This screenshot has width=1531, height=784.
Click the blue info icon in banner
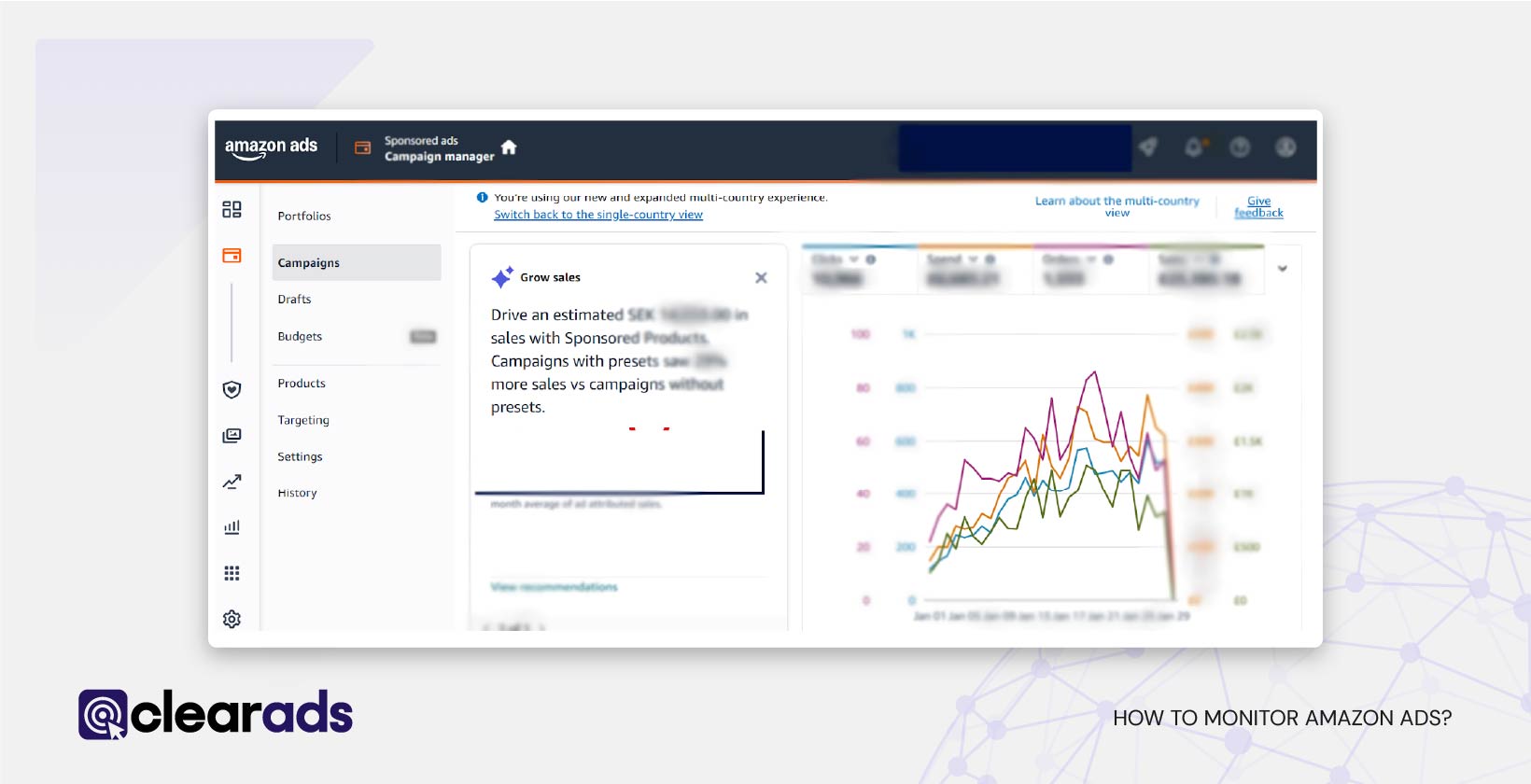pos(482,197)
